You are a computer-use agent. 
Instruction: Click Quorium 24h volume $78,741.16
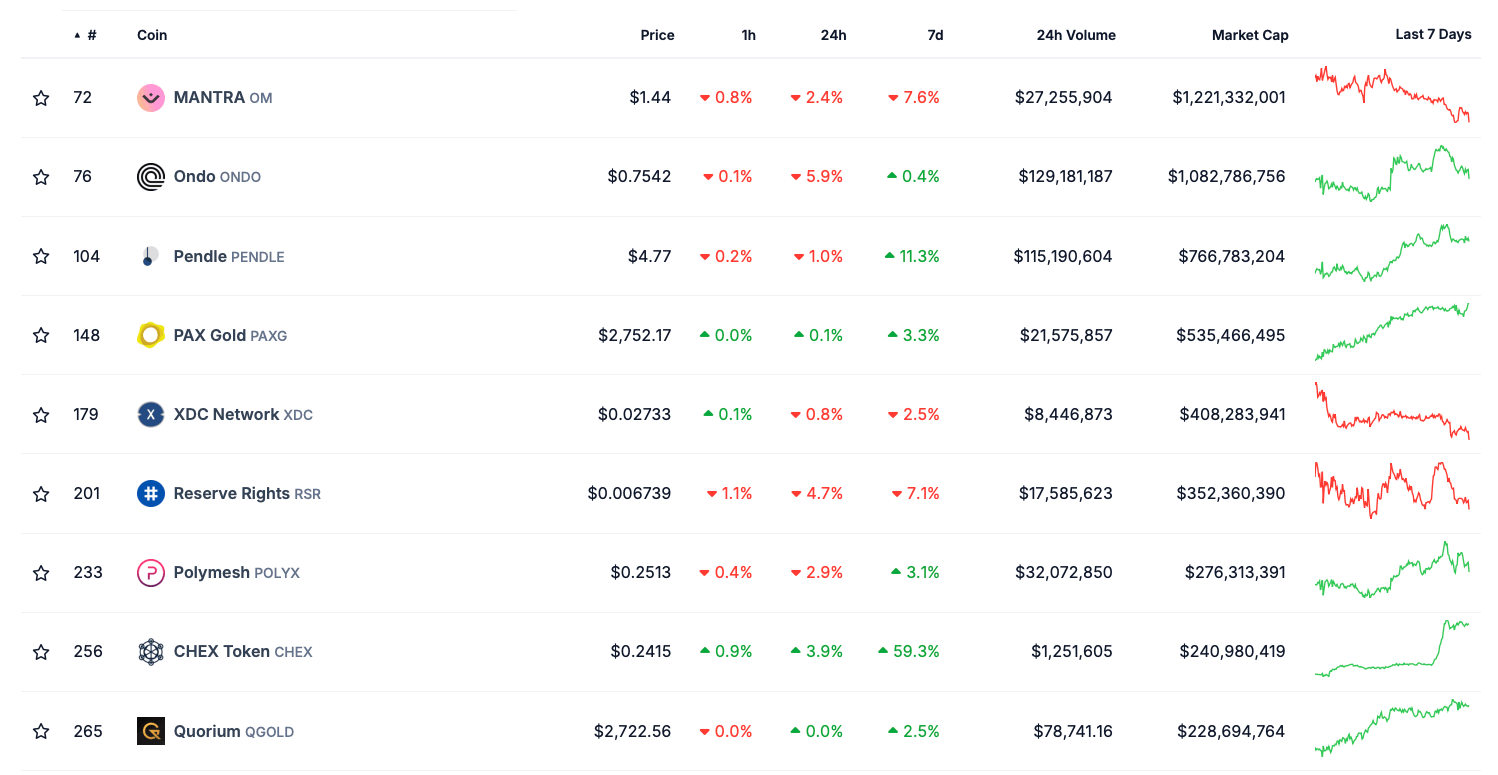(x=1073, y=731)
